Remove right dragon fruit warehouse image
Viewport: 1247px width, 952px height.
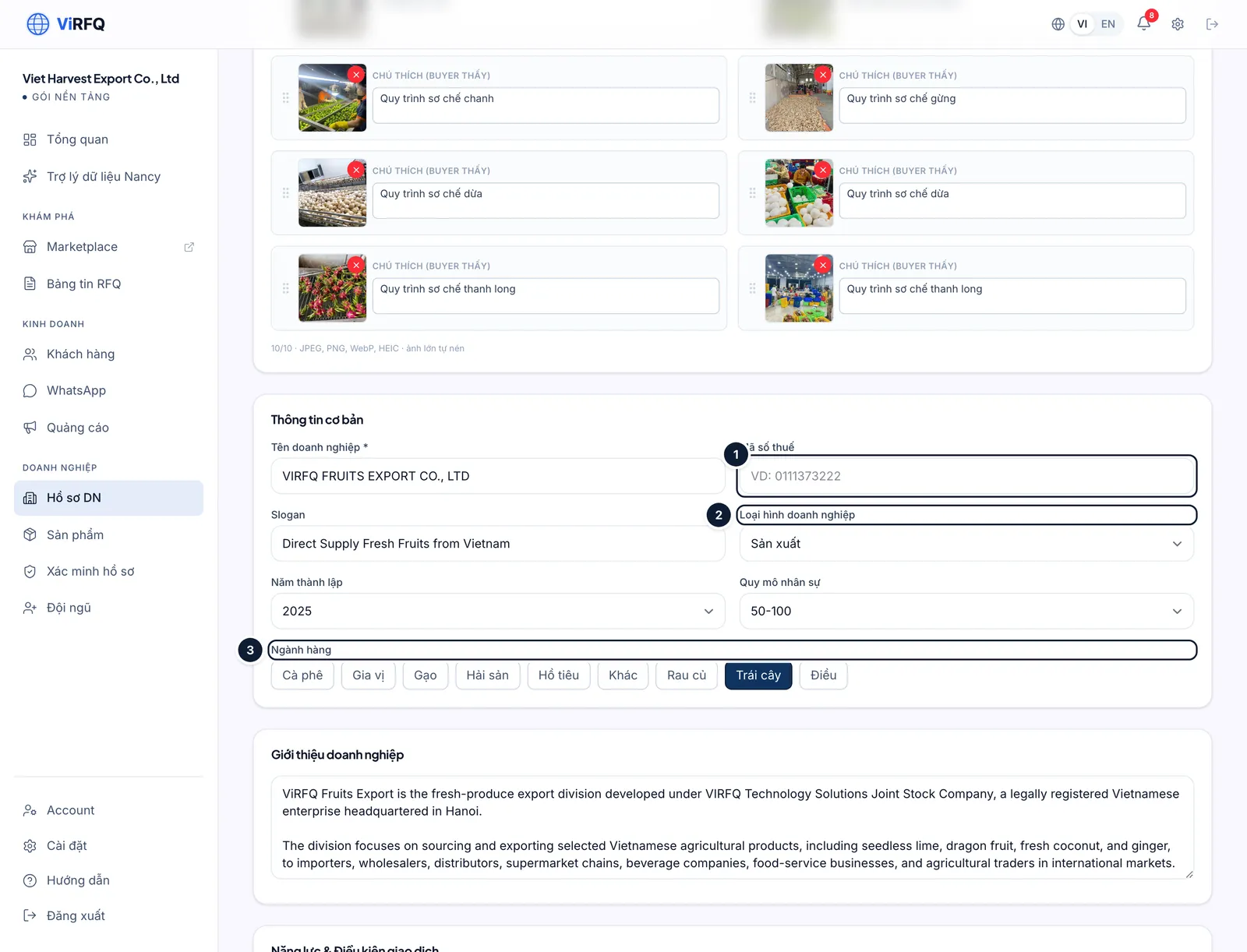[x=823, y=265]
